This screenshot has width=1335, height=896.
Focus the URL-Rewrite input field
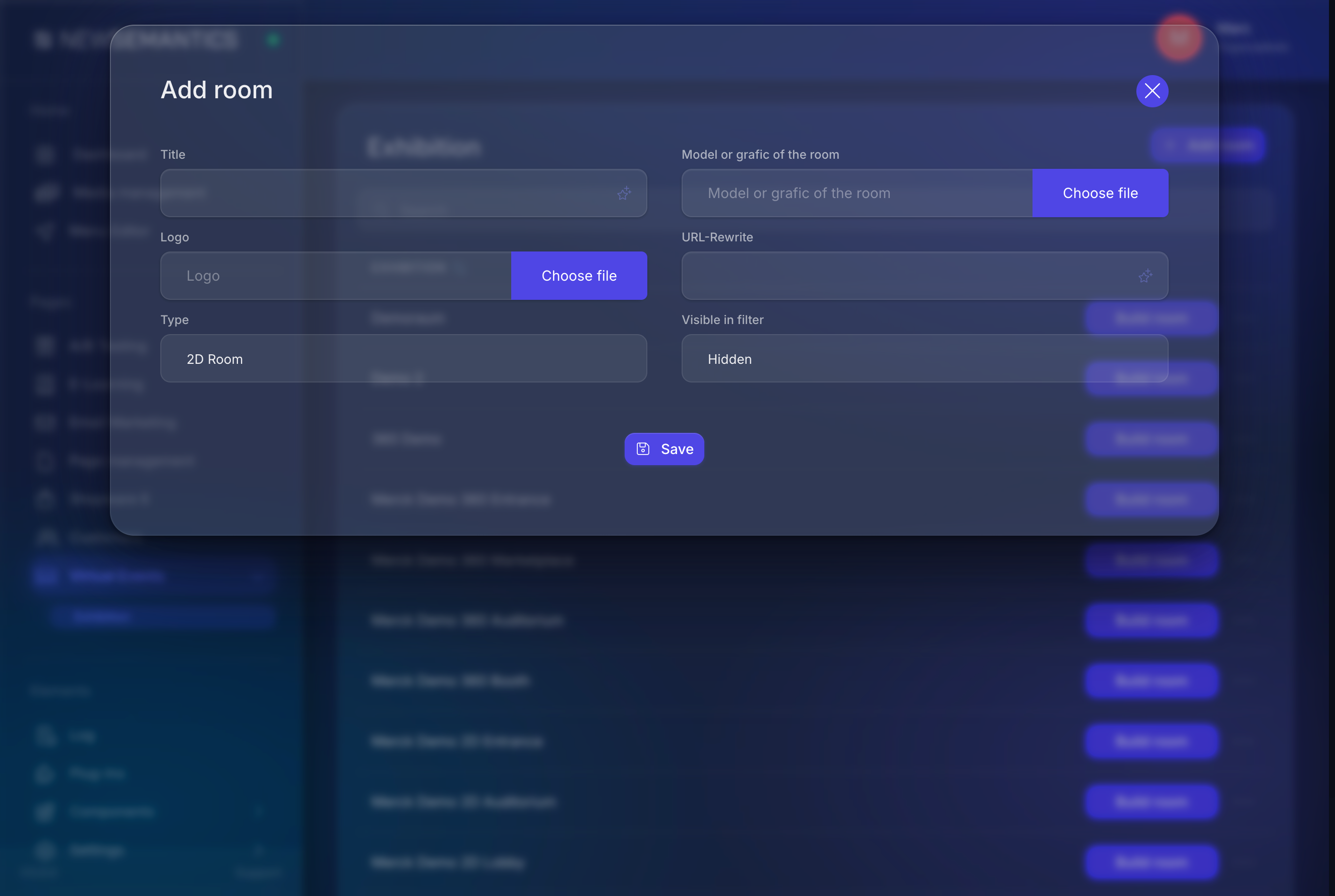(x=925, y=276)
